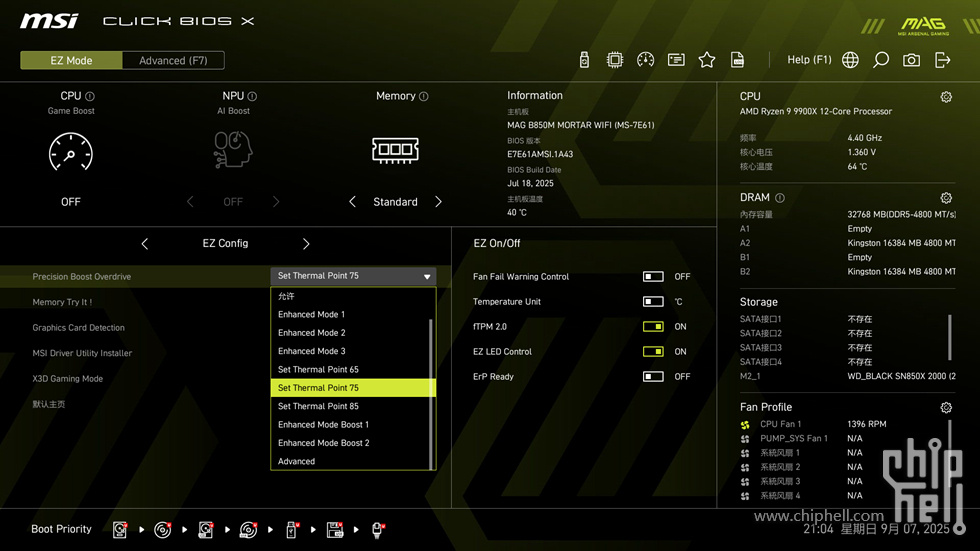Click CPU Fan 1 fan icon
The width and height of the screenshot is (980, 551).
pyautogui.click(x=745, y=425)
